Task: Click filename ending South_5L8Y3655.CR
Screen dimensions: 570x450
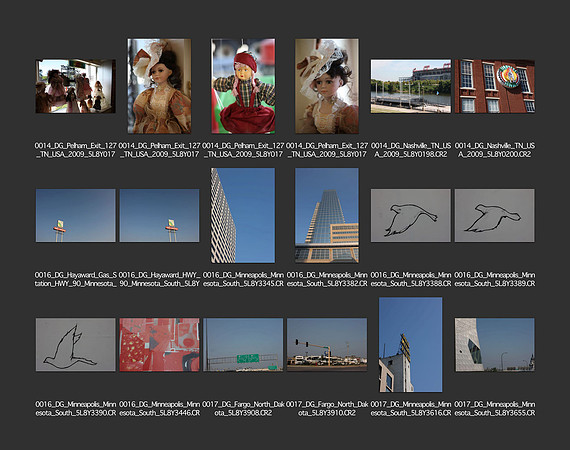Action: [x=495, y=409]
